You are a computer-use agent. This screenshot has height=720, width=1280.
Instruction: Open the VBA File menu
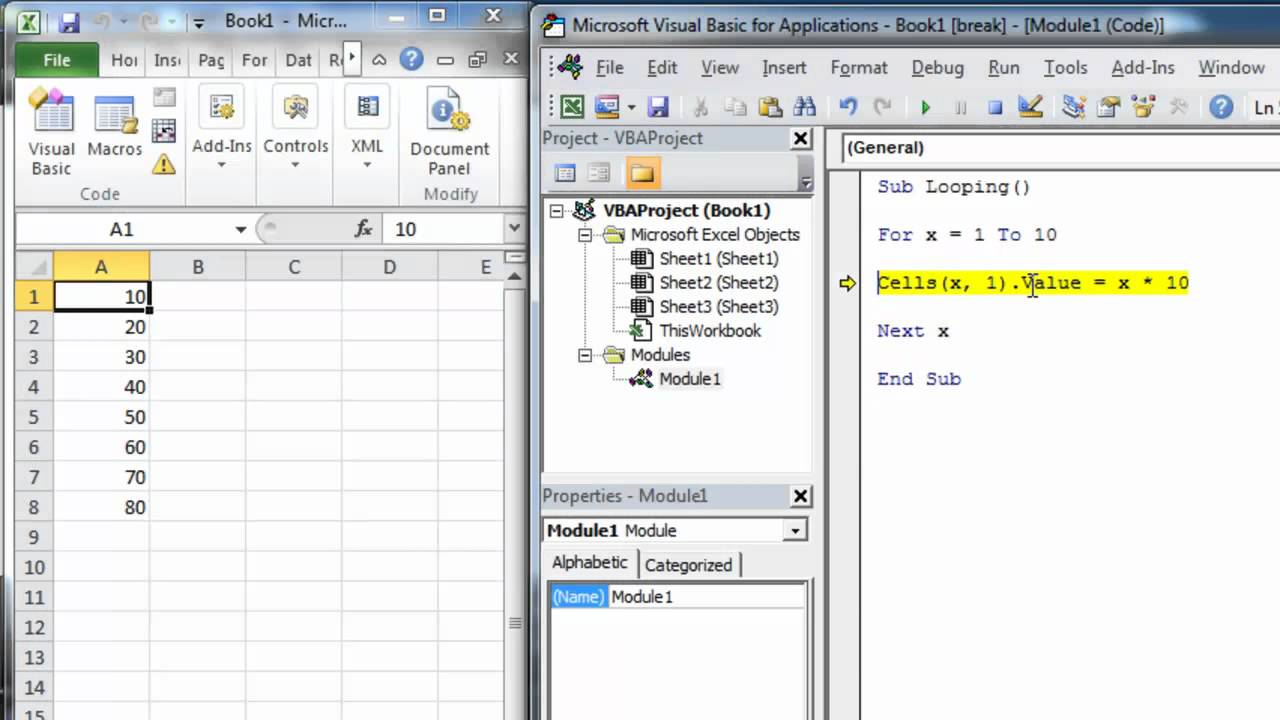[x=609, y=68]
